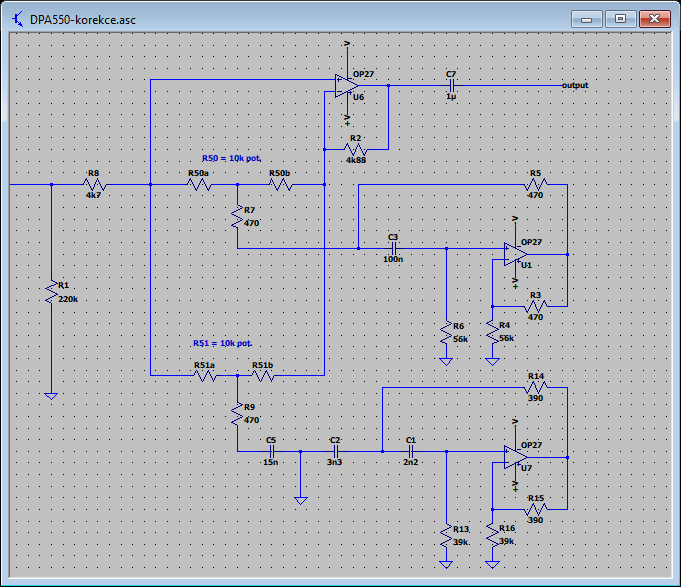Click resistor R8 4k7 symbol
681x587 pixels.
click(94, 185)
